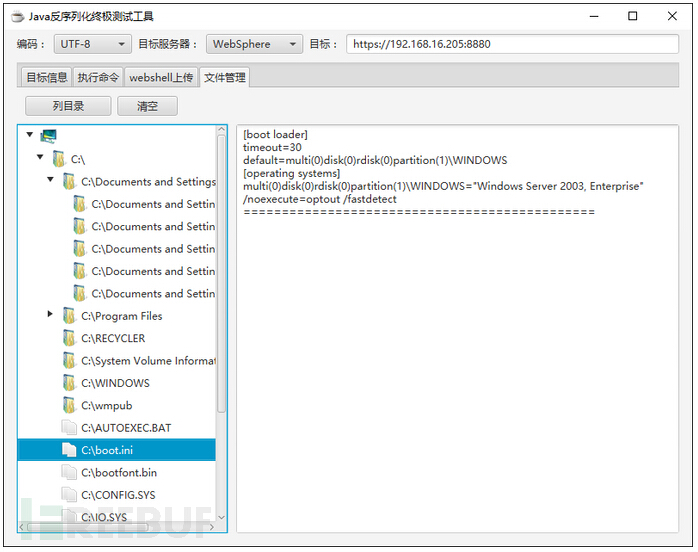Select the C:\Program Files tree row
698x552 pixels.
[117, 316]
